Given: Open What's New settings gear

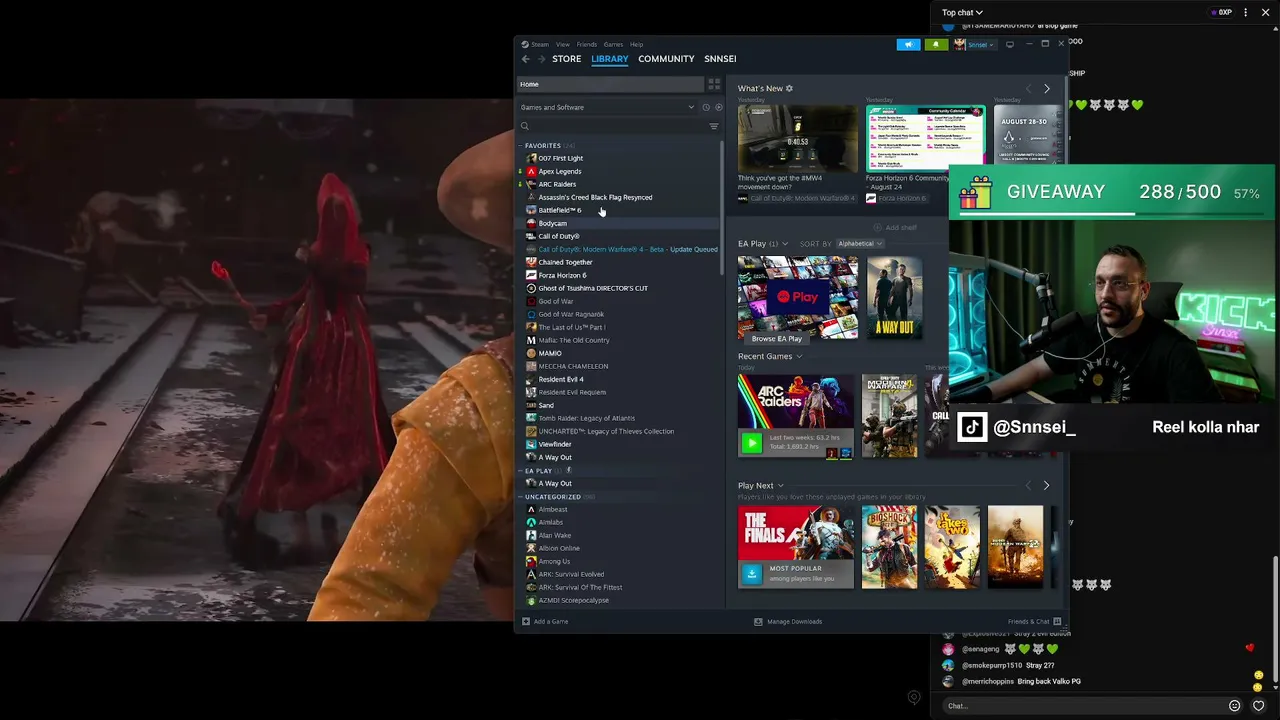Looking at the screenshot, I should tap(789, 88).
